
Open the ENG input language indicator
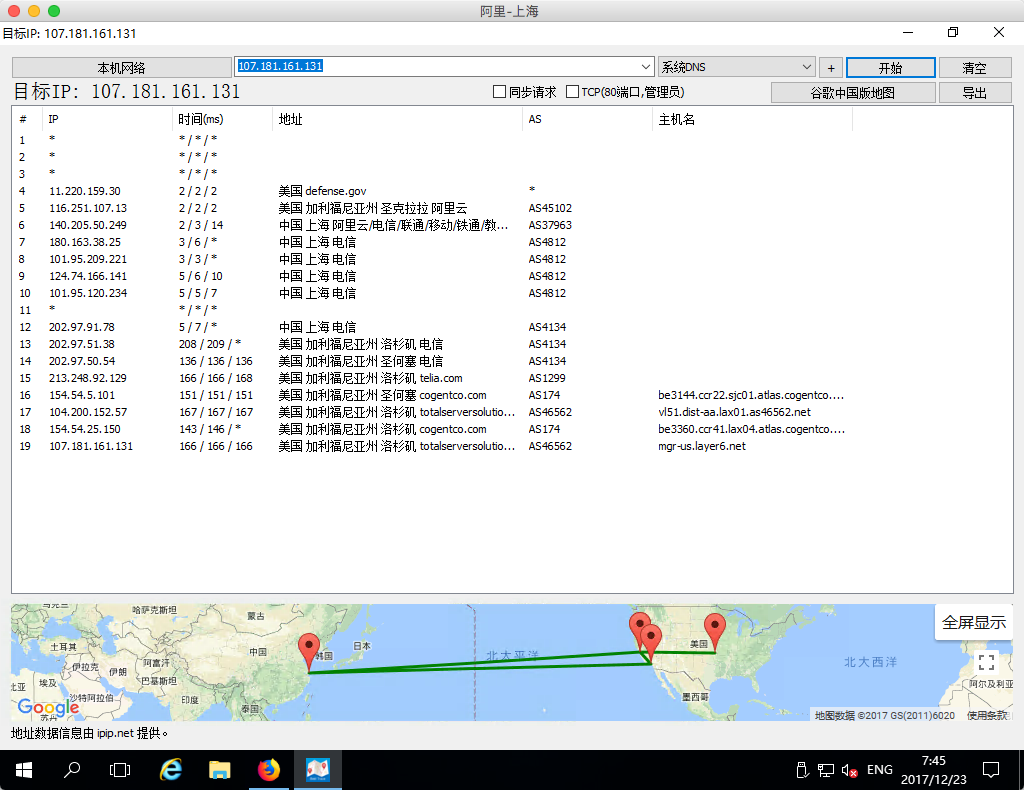(880, 770)
